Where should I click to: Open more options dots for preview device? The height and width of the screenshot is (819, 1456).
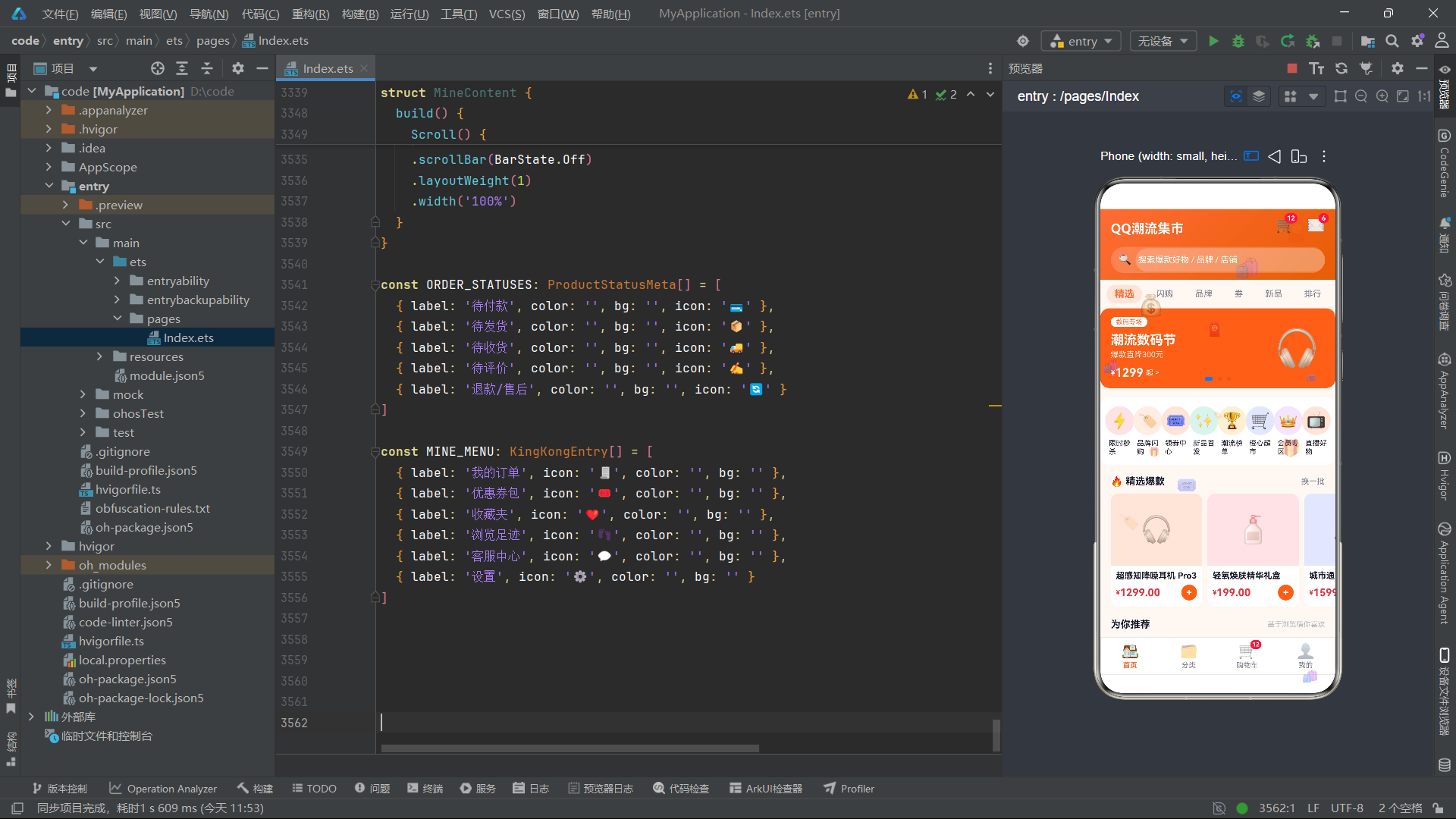coord(1324,156)
